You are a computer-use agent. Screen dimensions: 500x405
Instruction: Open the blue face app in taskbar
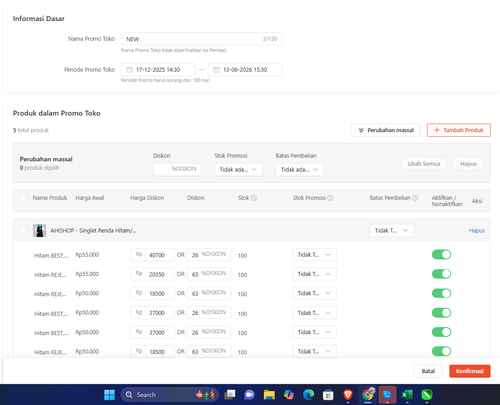387,395
